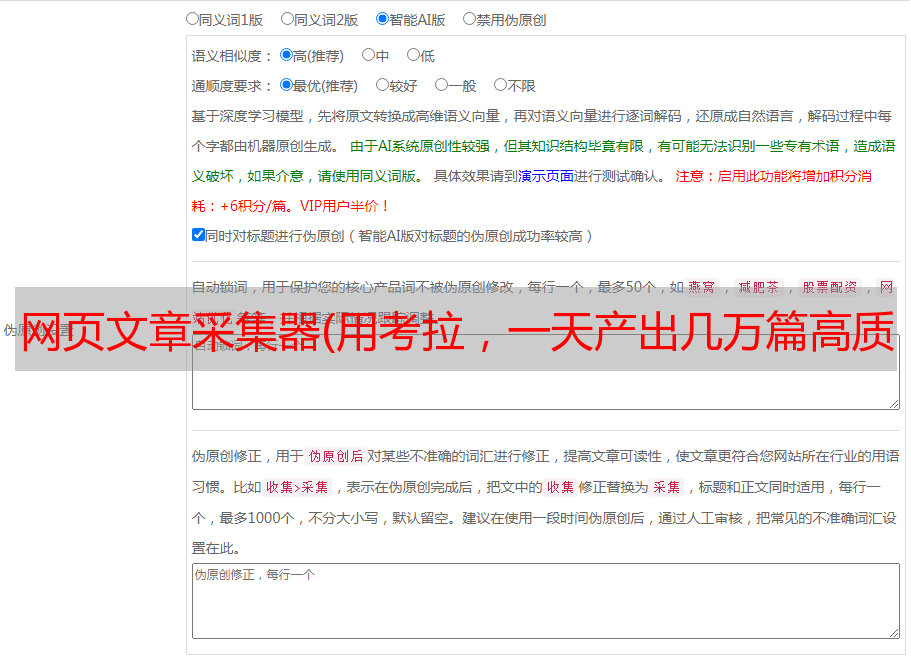
Task: Set semantic similarity to 高(推荐)
Action: pyautogui.click(x=286, y=55)
